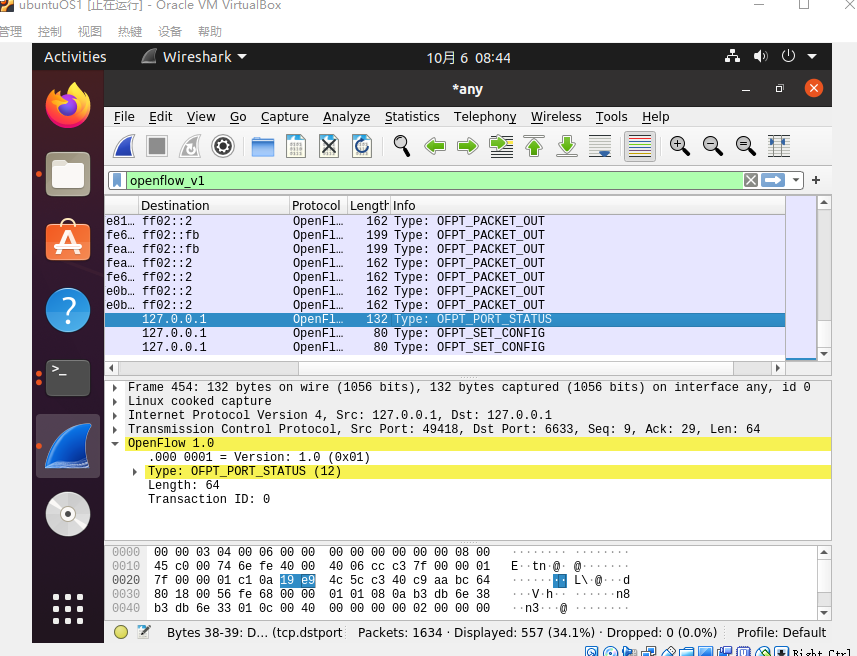Viewport: 857px width, 656px height.
Task: Open a capture file folder icon
Action: [x=263, y=147]
